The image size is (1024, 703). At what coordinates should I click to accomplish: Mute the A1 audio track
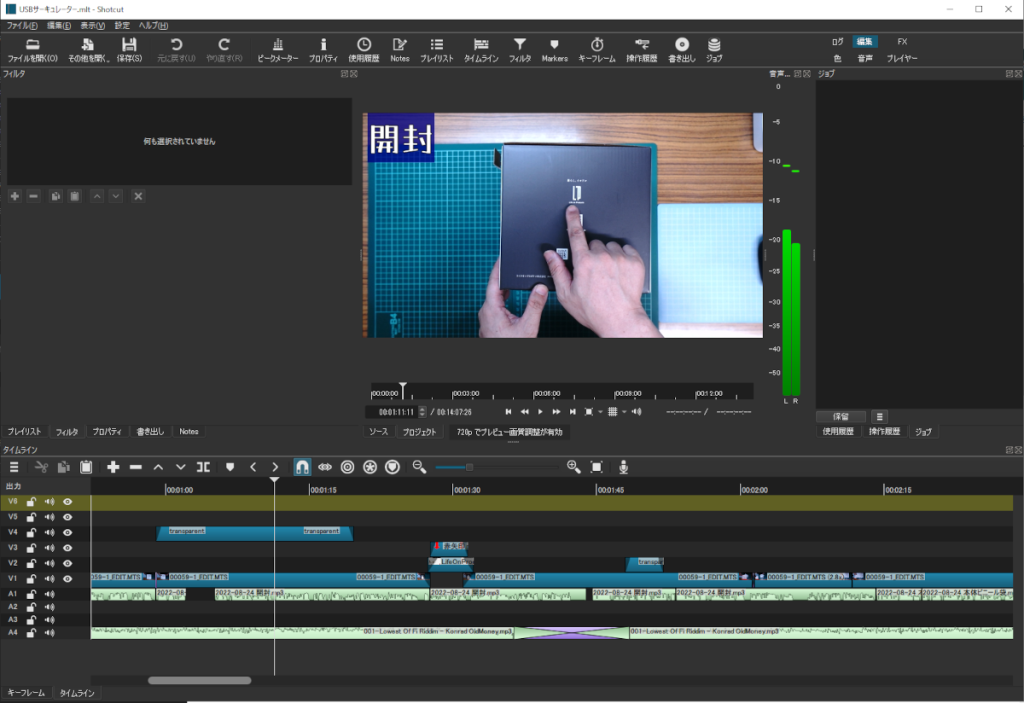pos(49,594)
